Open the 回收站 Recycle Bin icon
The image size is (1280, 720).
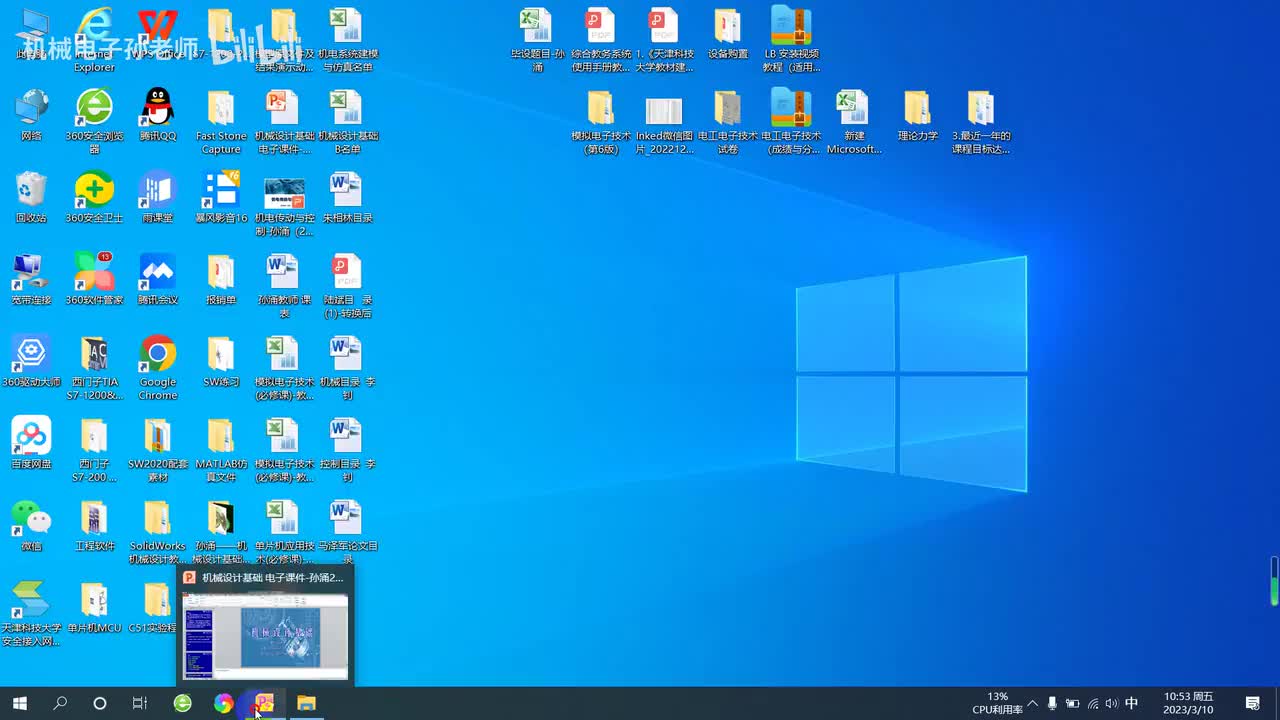pyautogui.click(x=31, y=197)
